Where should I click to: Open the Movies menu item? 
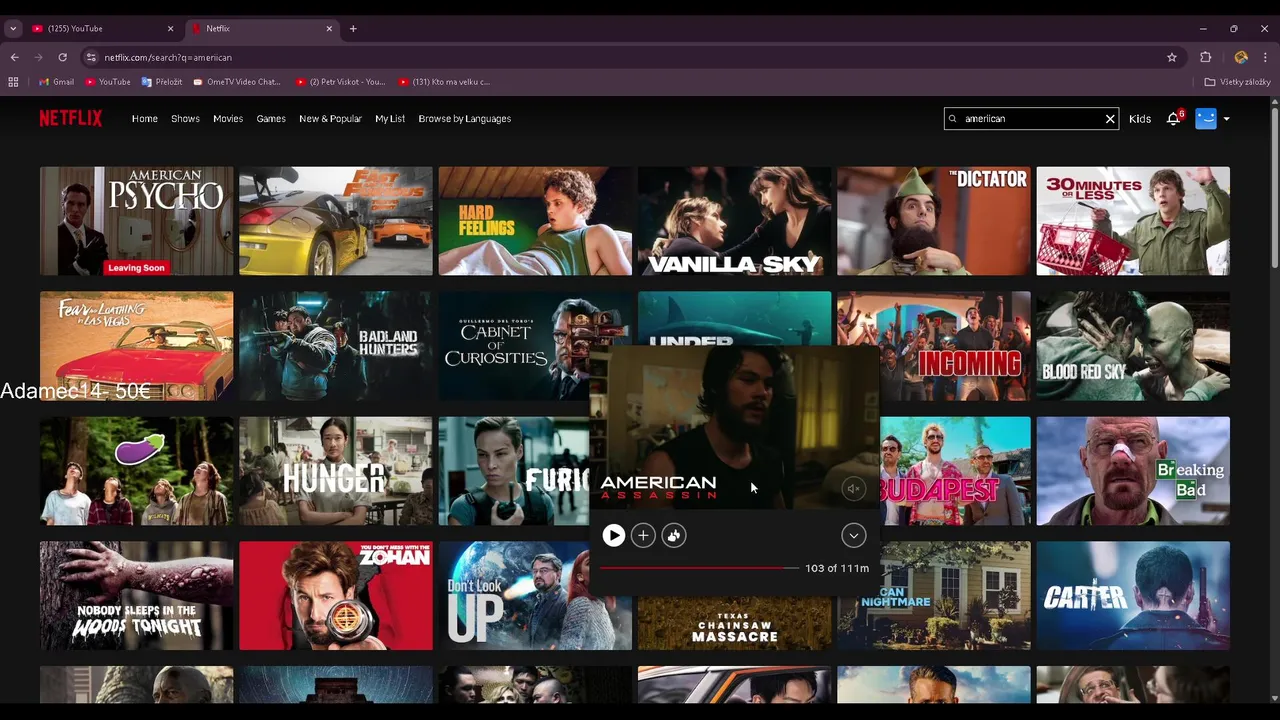tap(228, 119)
